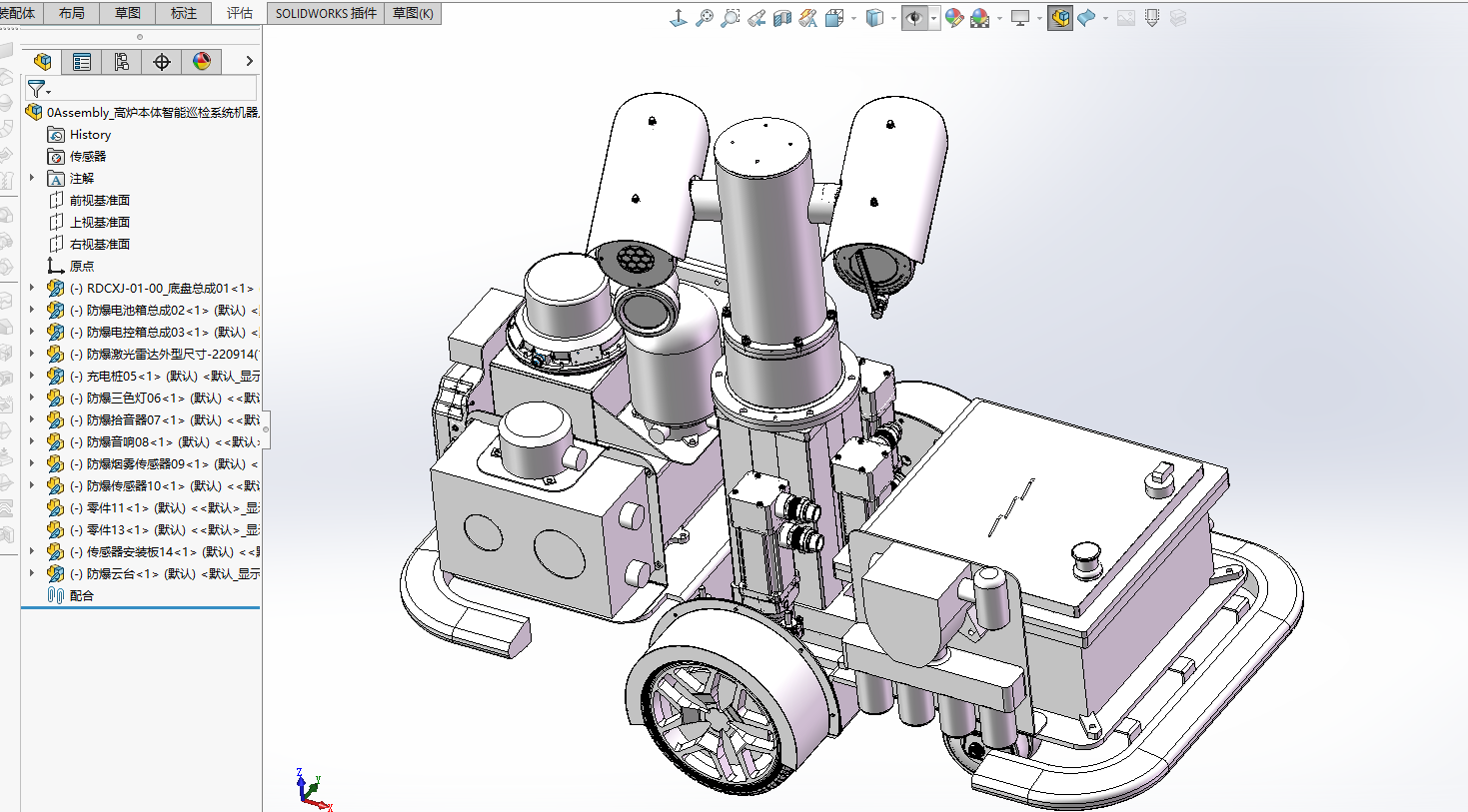Expand more manager tabs chevron

coord(249,62)
